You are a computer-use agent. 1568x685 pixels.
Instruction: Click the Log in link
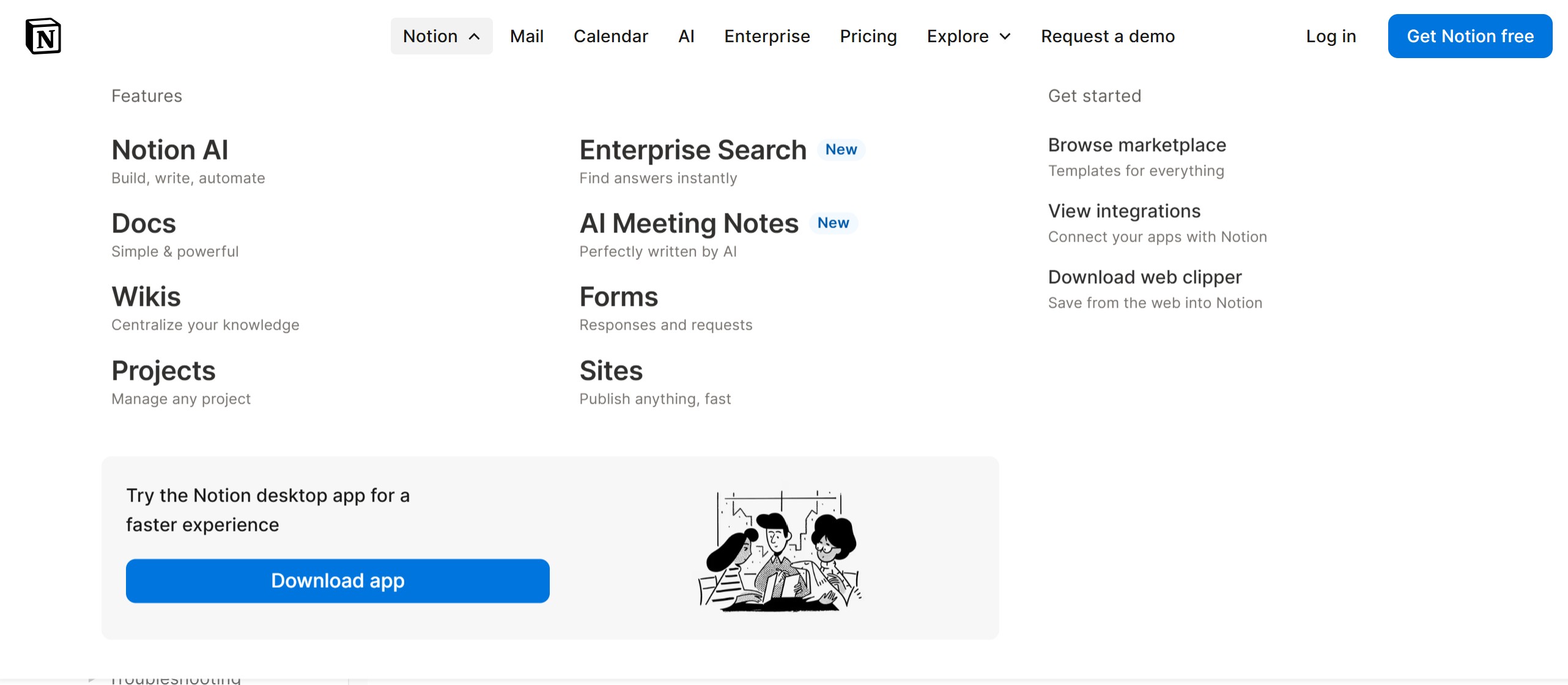(x=1331, y=36)
